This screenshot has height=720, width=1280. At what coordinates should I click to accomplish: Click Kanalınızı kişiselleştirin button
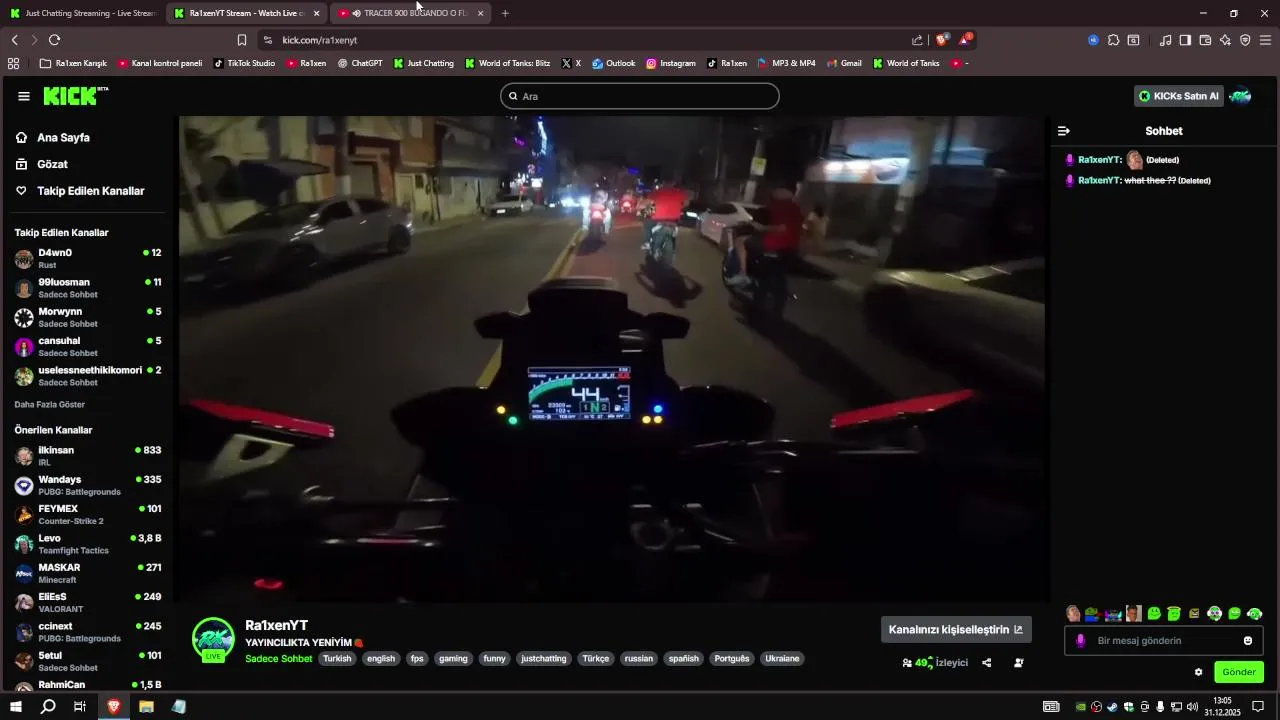pyautogui.click(x=956, y=629)
